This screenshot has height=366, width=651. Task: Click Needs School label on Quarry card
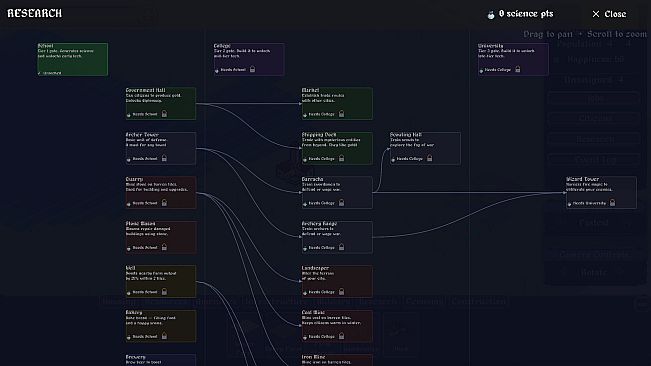(145, 203)
